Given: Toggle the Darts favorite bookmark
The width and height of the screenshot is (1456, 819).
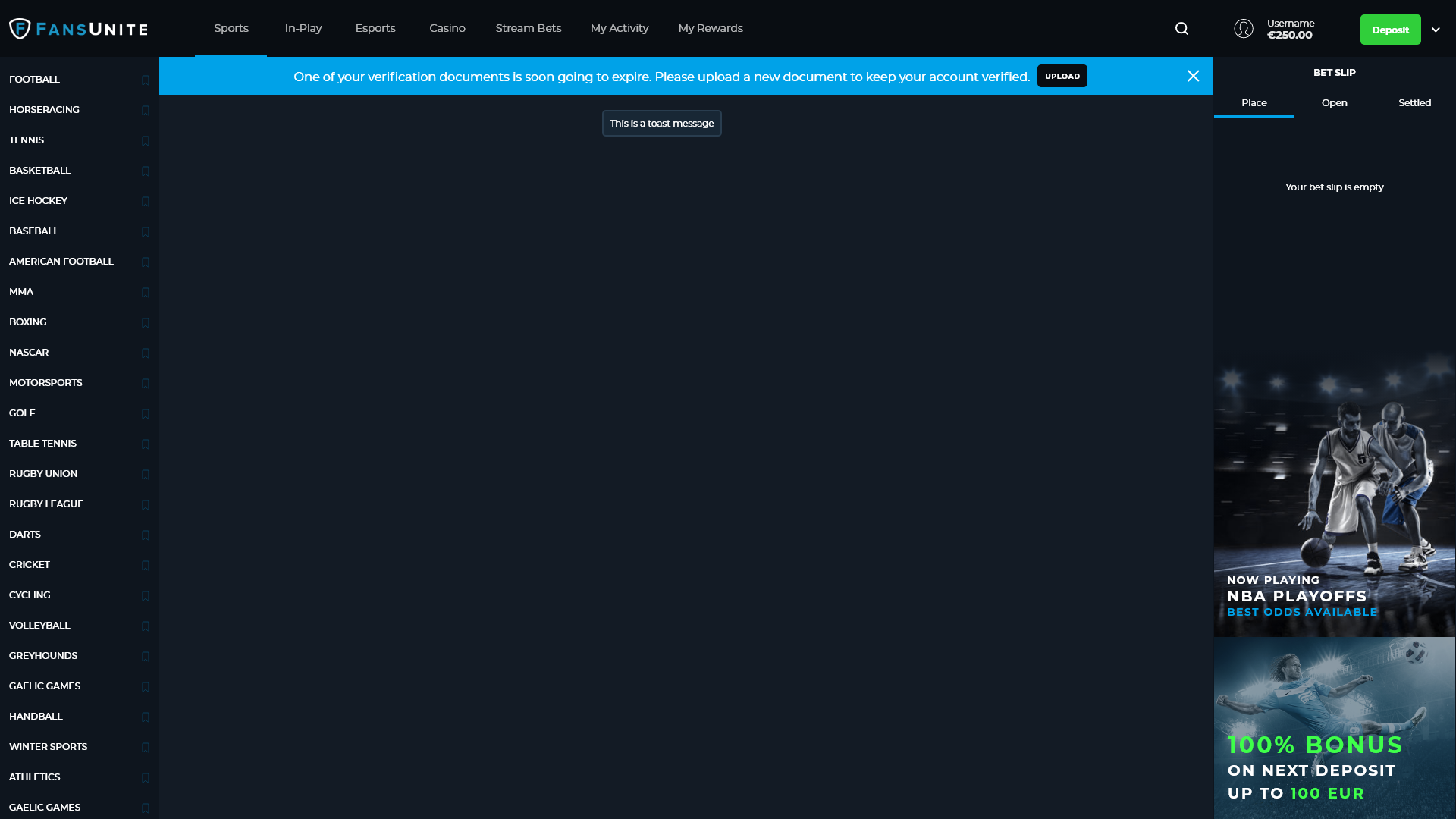Looking at the screenshot, I should pos(146,535).
